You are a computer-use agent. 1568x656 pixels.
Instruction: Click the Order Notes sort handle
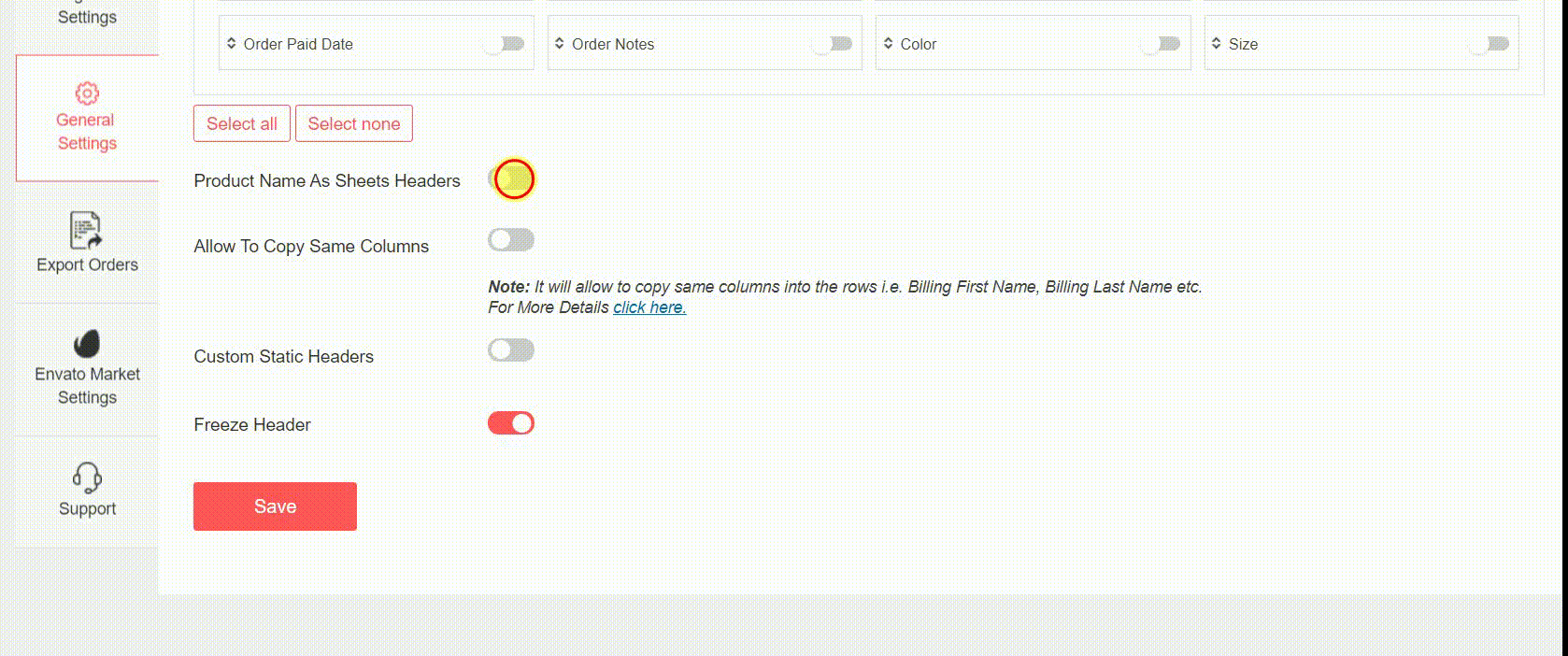coord(560,43)
